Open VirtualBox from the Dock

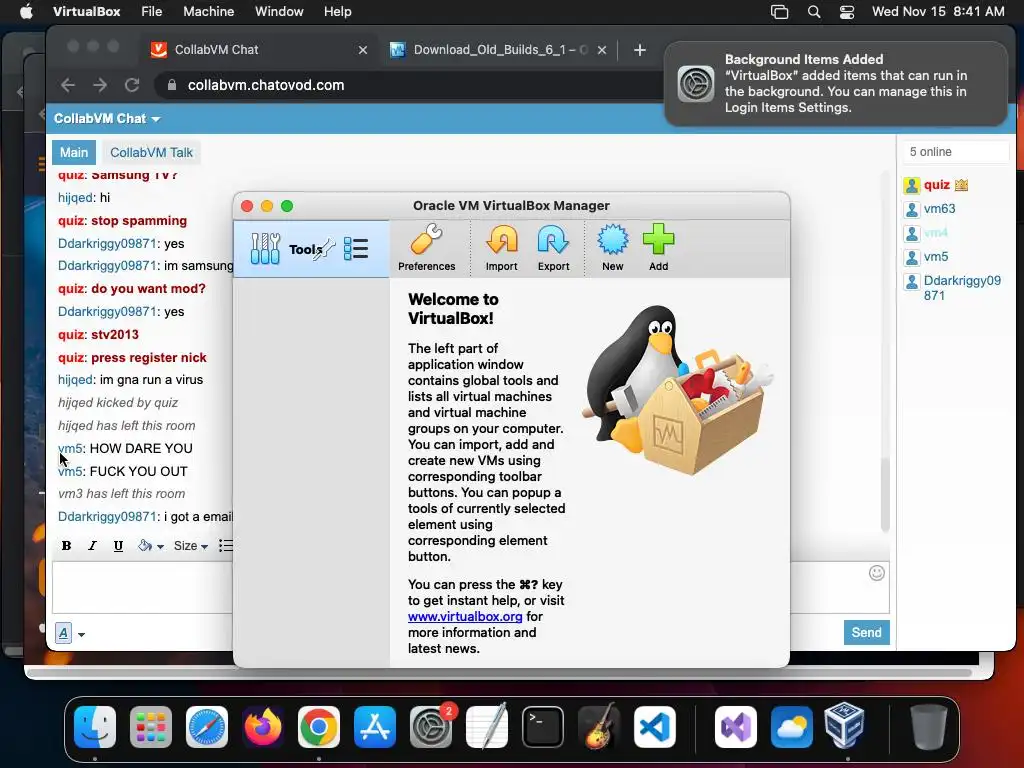click(x=844, y=726)
